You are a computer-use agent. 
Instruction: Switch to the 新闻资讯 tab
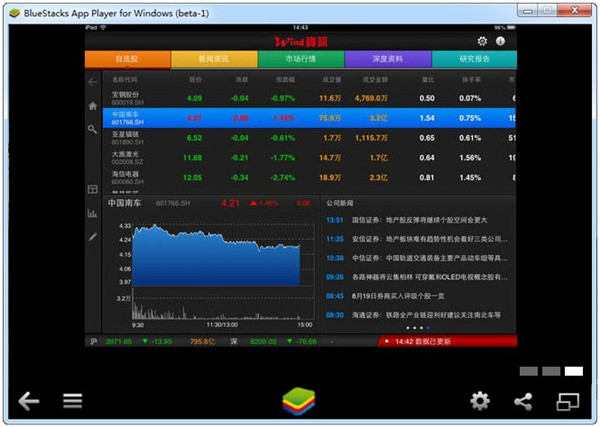[x=214, y=59]
